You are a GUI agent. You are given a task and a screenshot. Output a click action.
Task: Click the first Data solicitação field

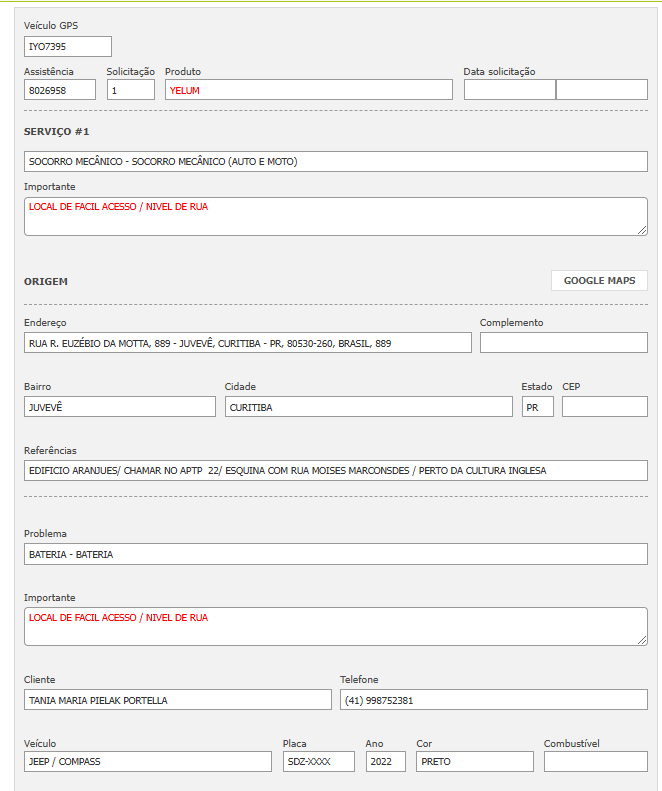(x=509, y=90)
